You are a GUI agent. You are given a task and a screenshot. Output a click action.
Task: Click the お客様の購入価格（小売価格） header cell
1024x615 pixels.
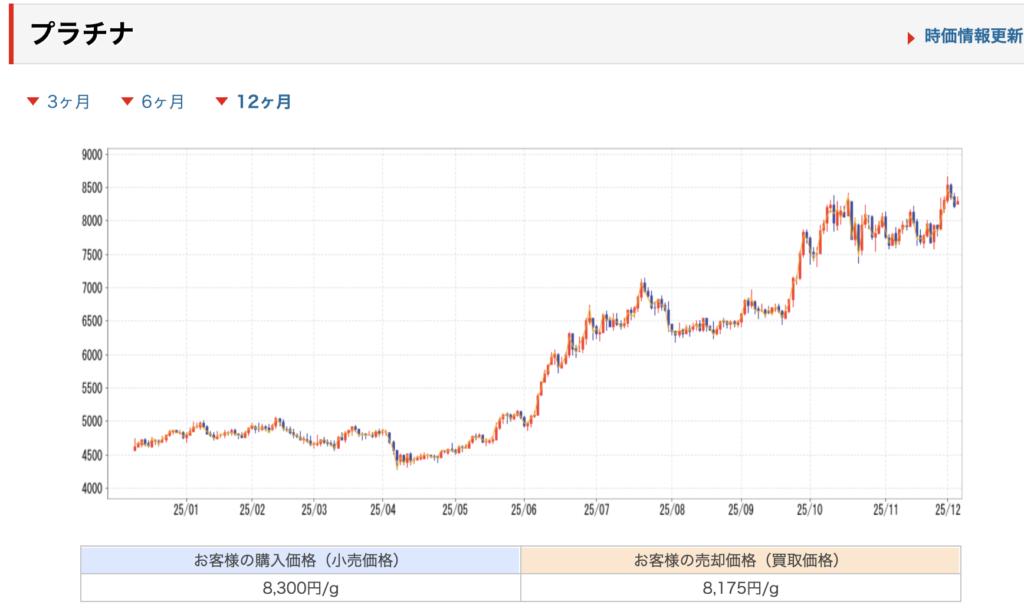300,560
